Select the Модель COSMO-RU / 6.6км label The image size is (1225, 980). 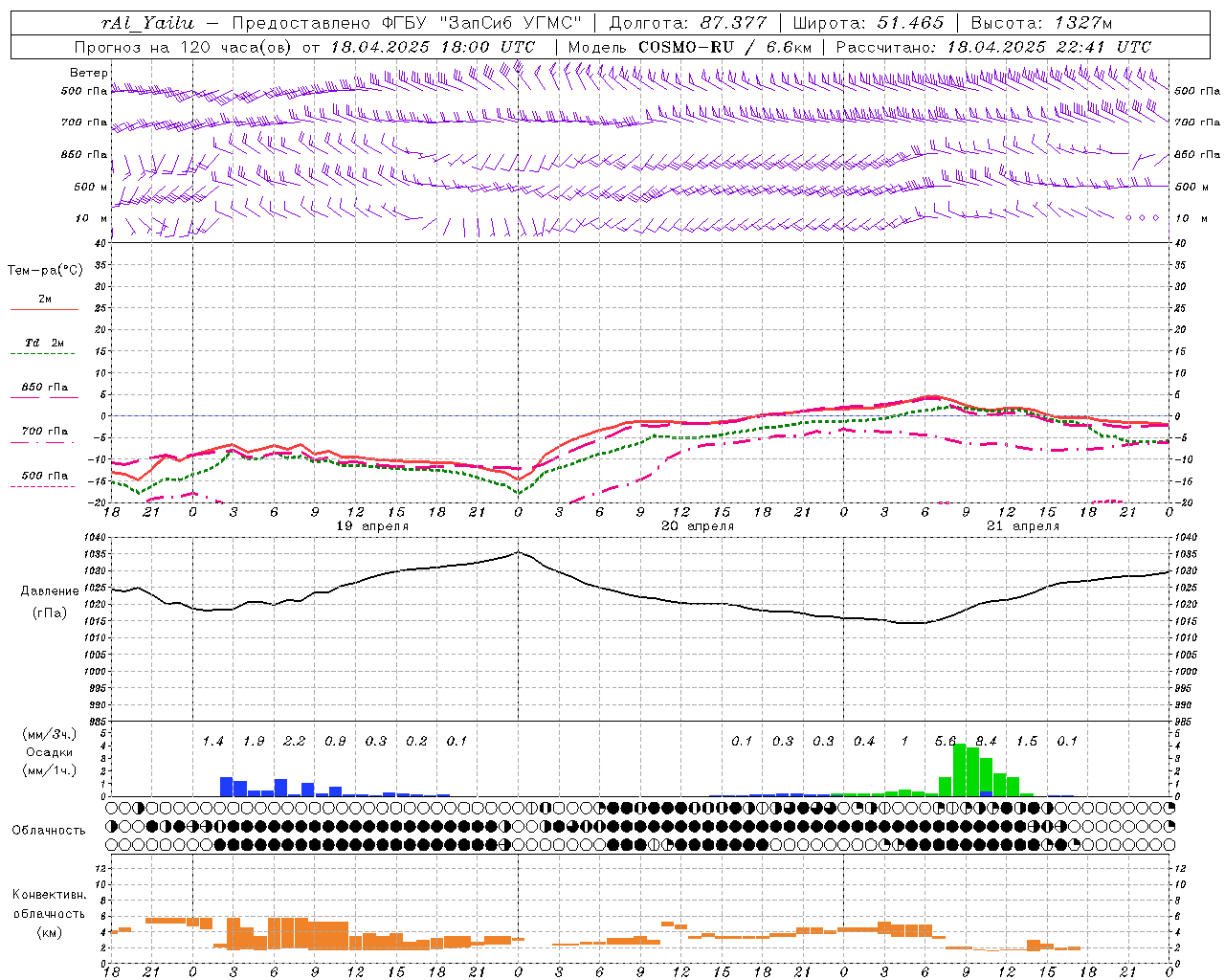(x=690, y=47)
